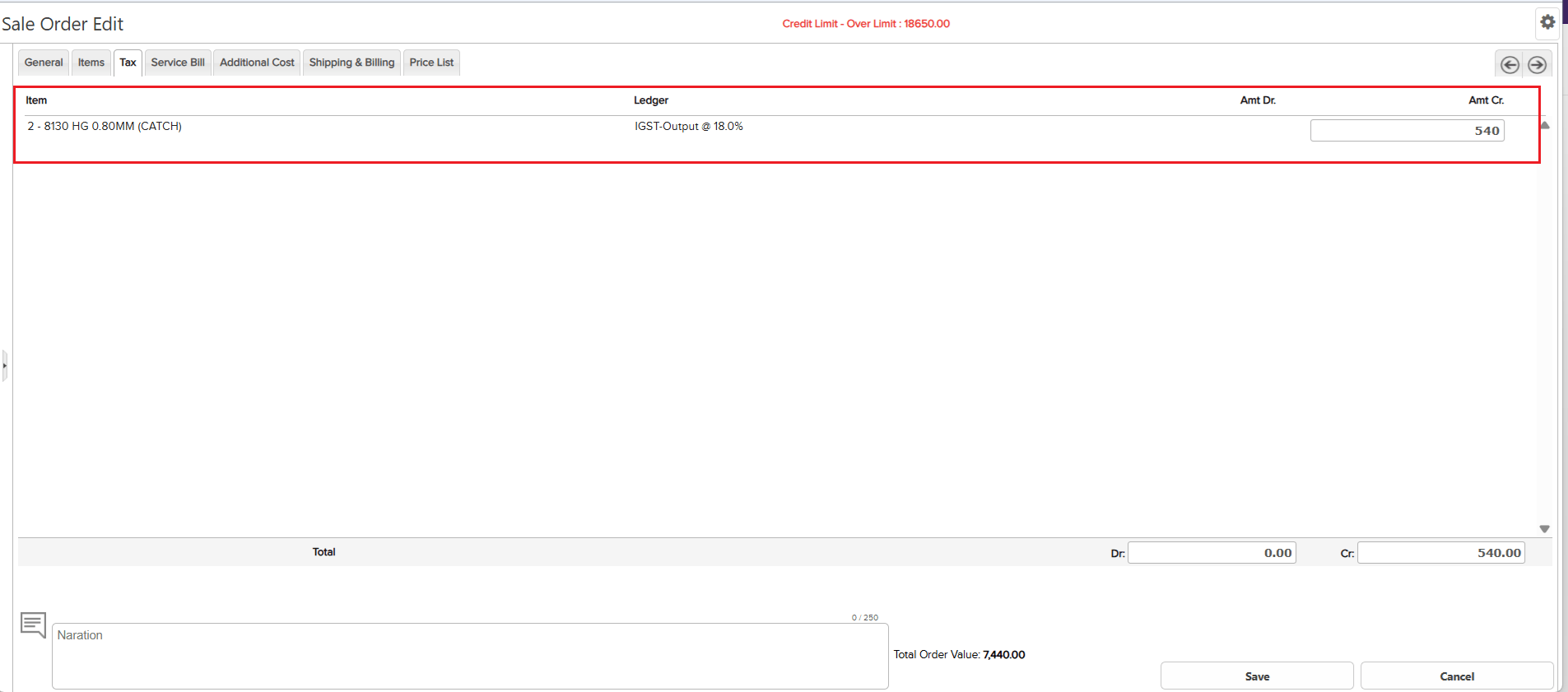Open the settings gear icon
The image size is (1568, 692).
tap(1547, 22)
